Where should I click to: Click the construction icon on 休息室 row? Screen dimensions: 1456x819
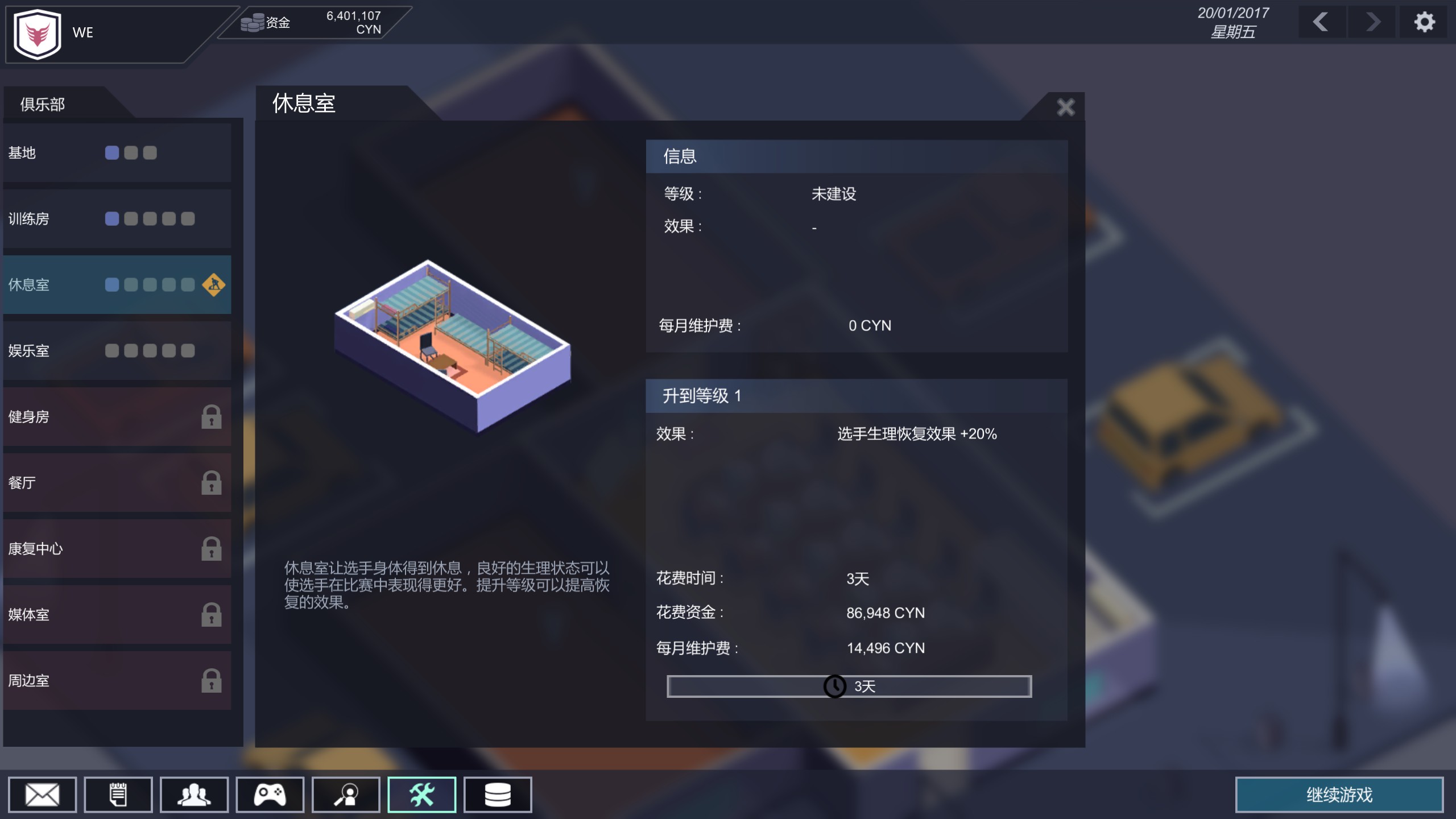(214, 284)
